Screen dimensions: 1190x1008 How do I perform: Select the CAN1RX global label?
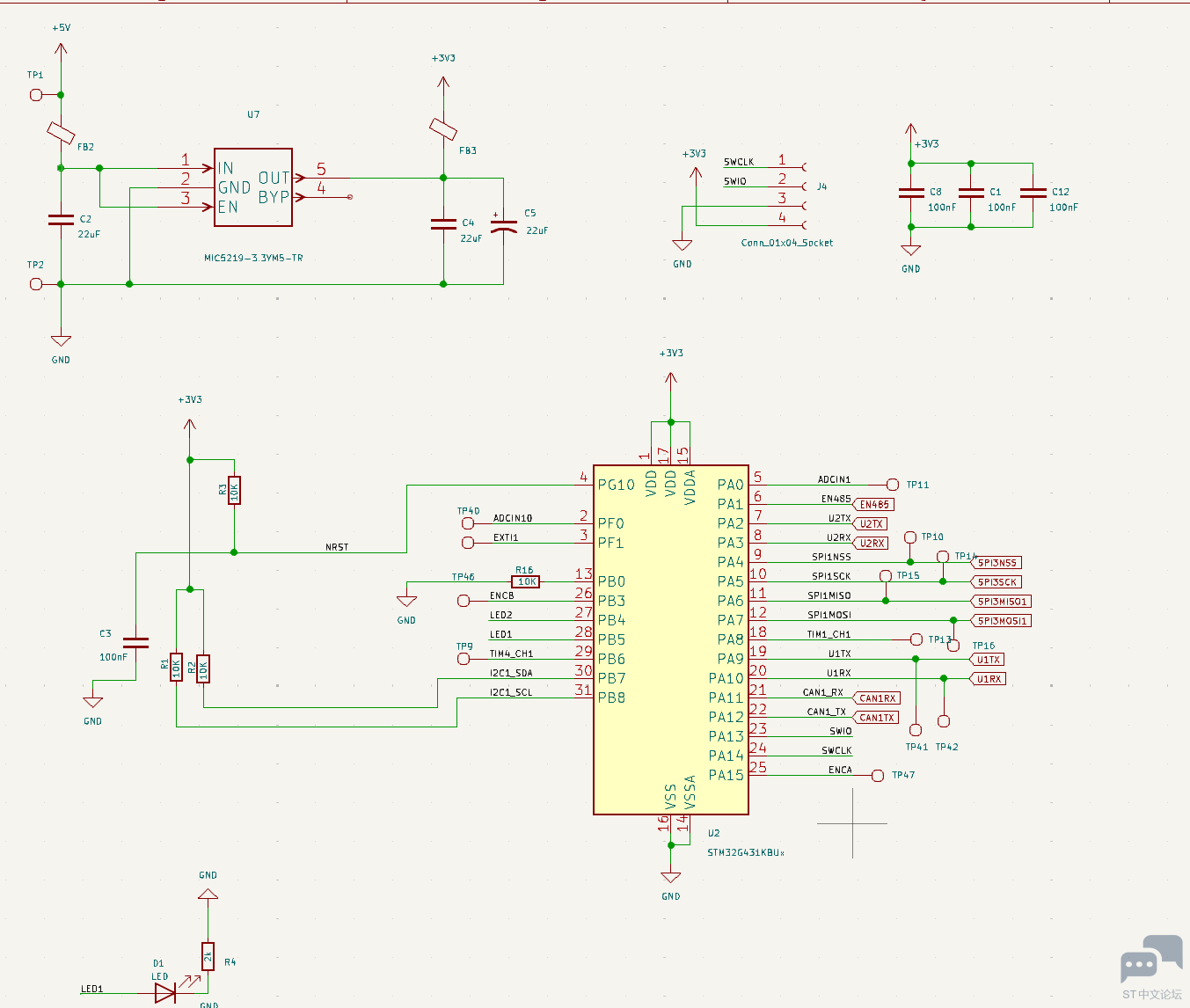pyautogui.click(x=876, y=698)
